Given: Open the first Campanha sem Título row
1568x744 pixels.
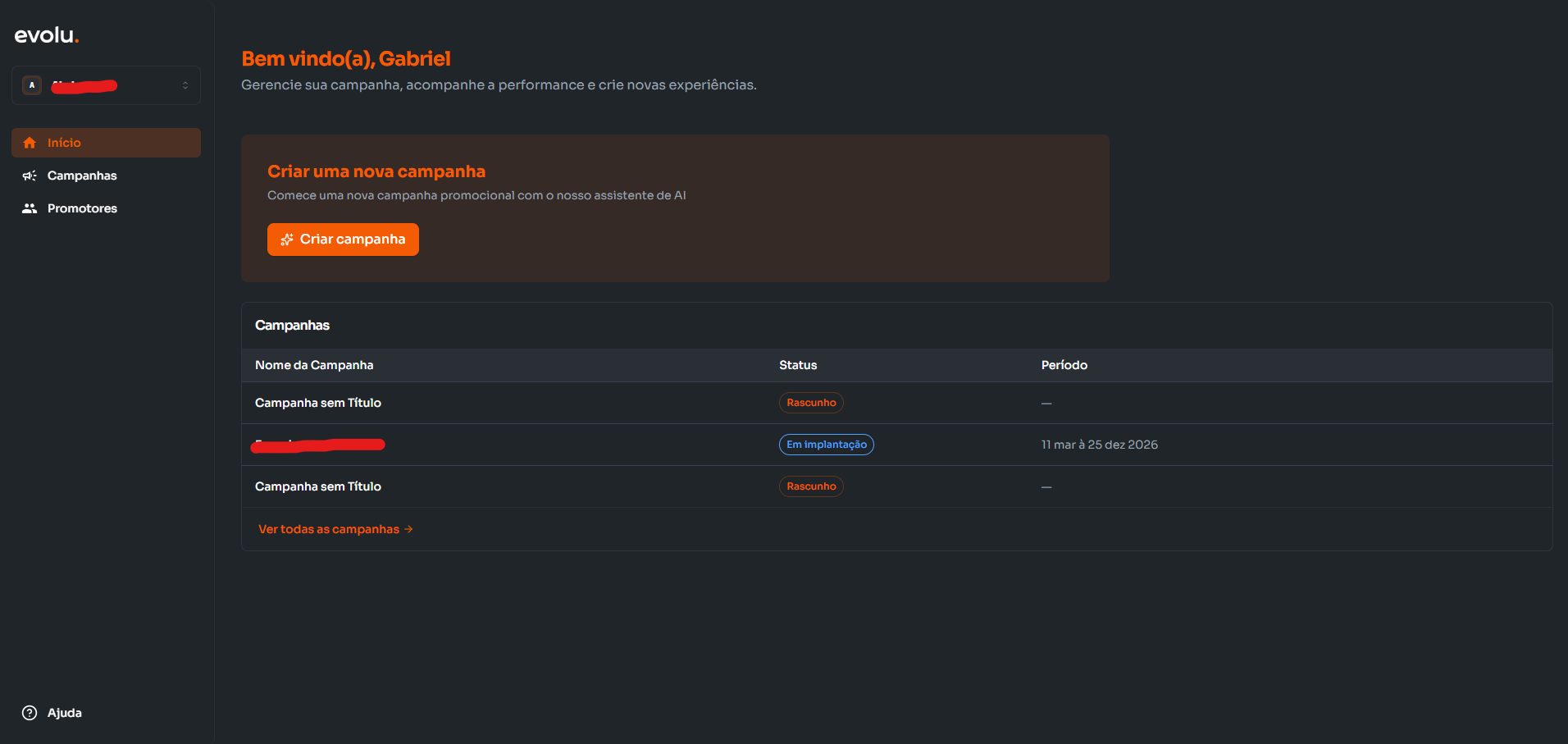Looking at the screenshot, I should (318, 403).
